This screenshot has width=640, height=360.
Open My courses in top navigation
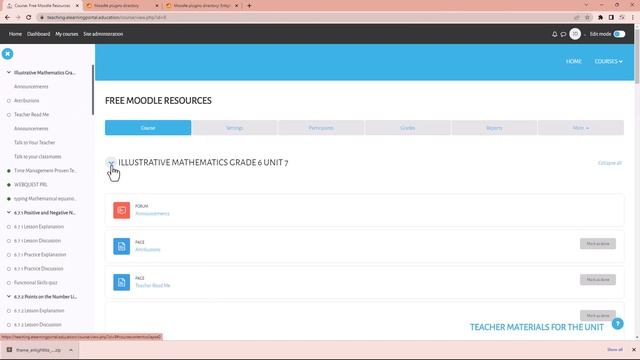pyautogui.click(x=67, y=34)
